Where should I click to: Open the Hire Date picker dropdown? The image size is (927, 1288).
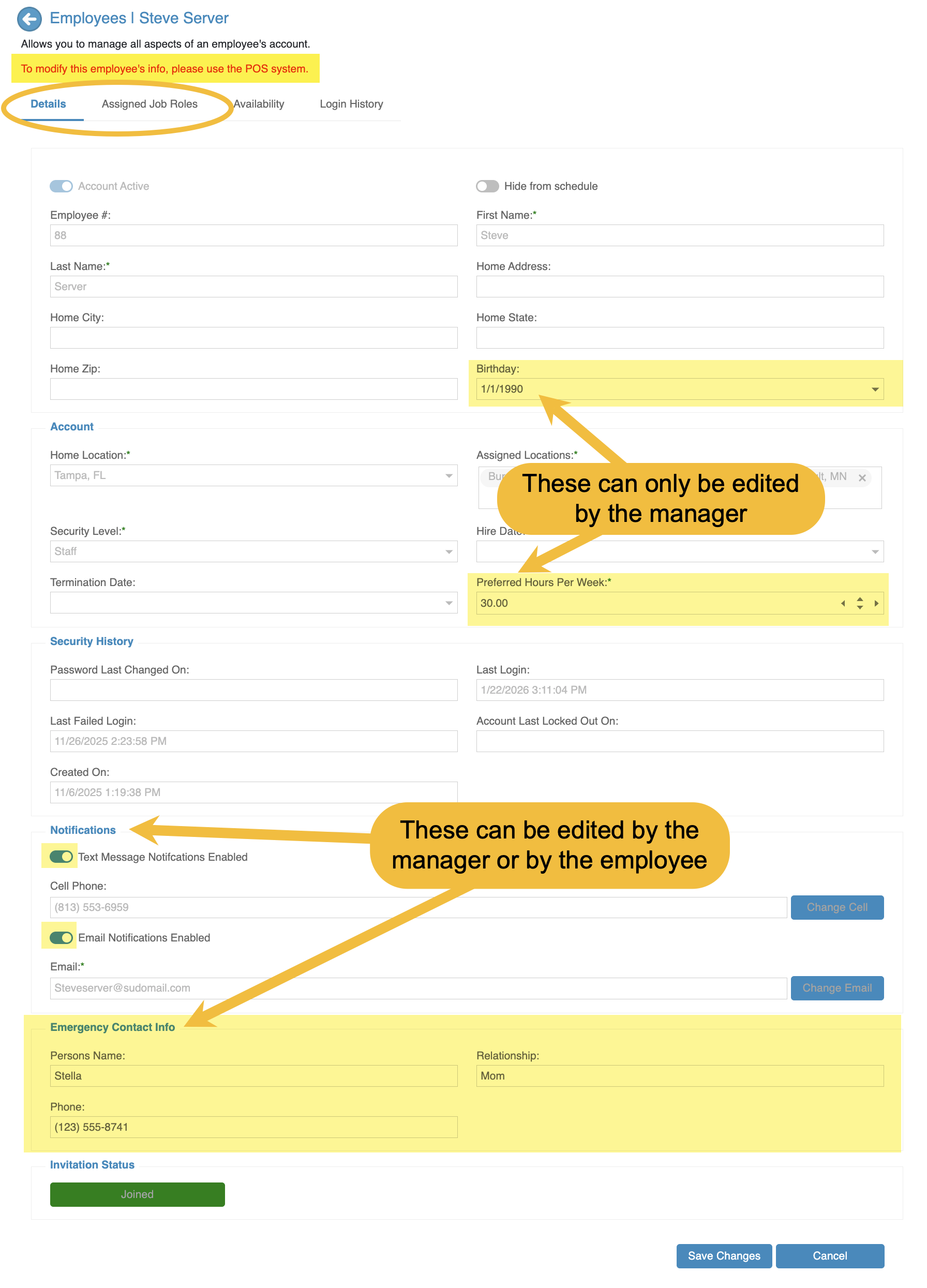(875, 551)
